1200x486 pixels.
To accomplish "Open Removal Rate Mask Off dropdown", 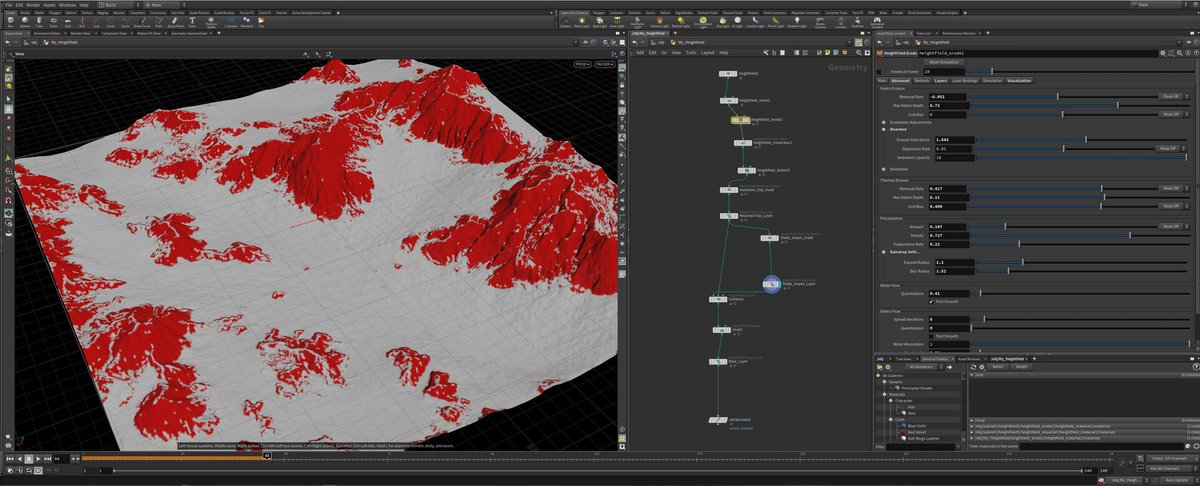I will (x=1169, y=97).
